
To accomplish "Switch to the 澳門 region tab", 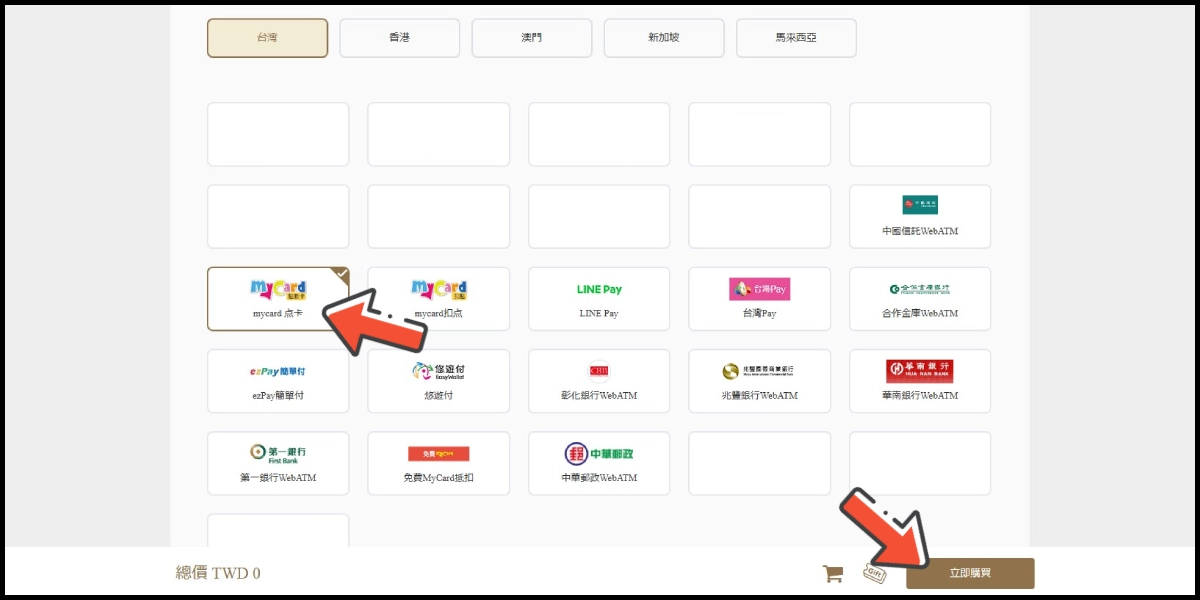I will [x=532, y=38].
